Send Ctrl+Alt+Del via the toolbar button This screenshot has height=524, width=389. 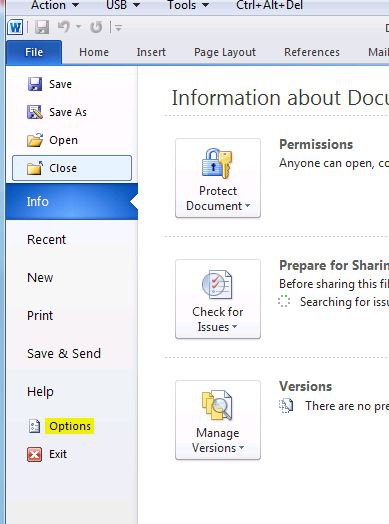click(269, 5)
